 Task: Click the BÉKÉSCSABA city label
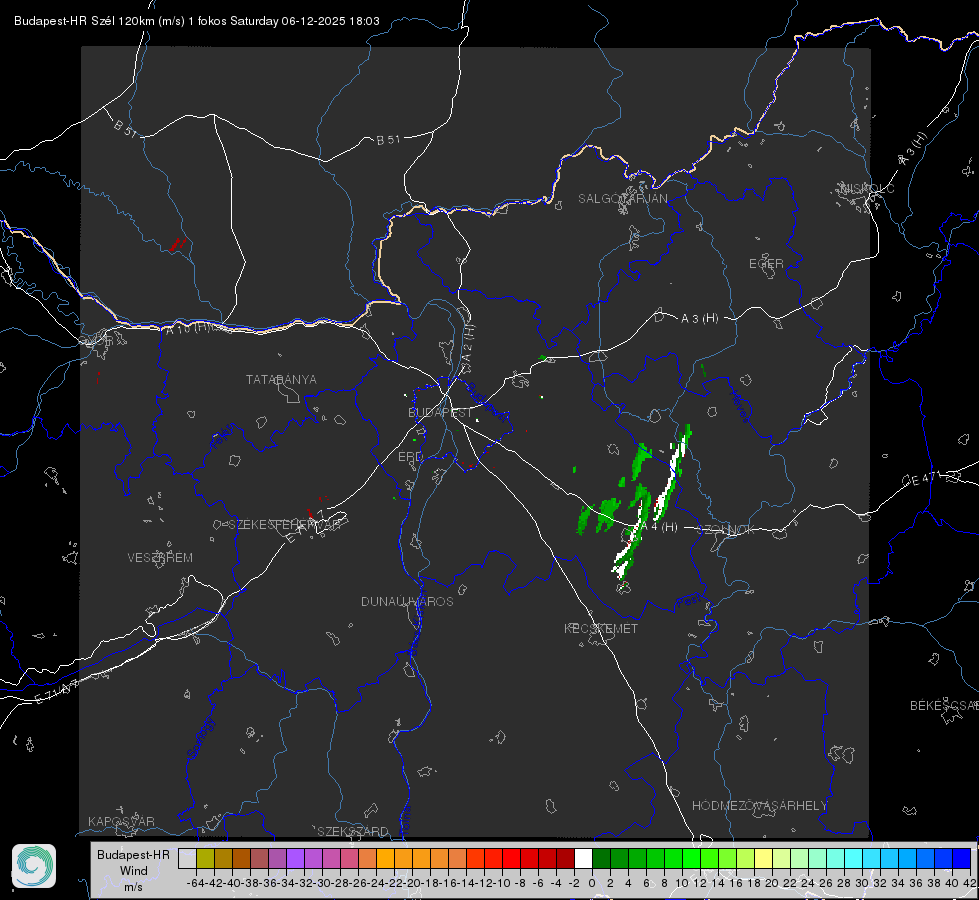tap(944, 706)
